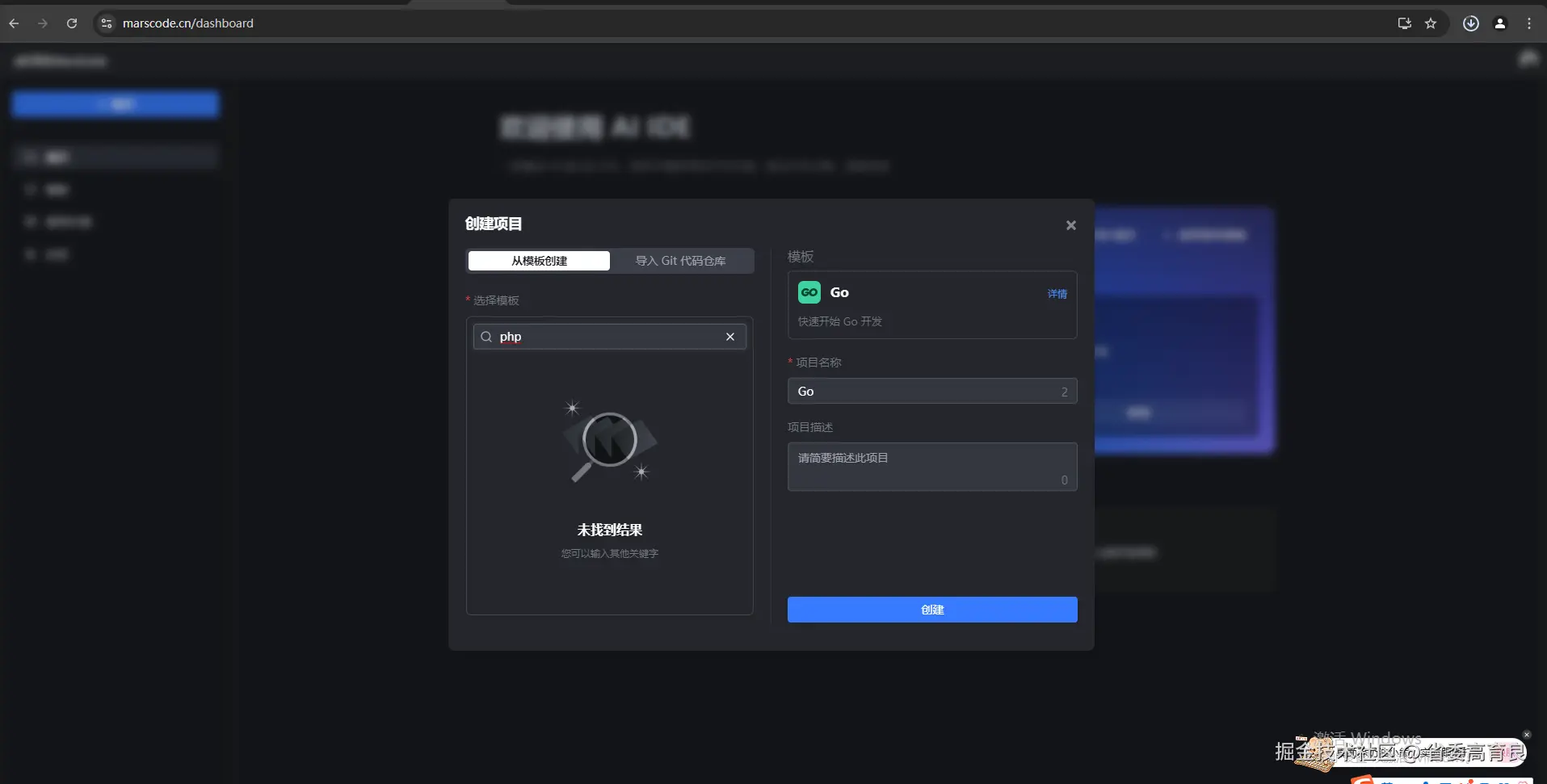Click the install app icon in the address bar
The width and height of the screenshot is (1547, 784).
tap(1404, 23)
